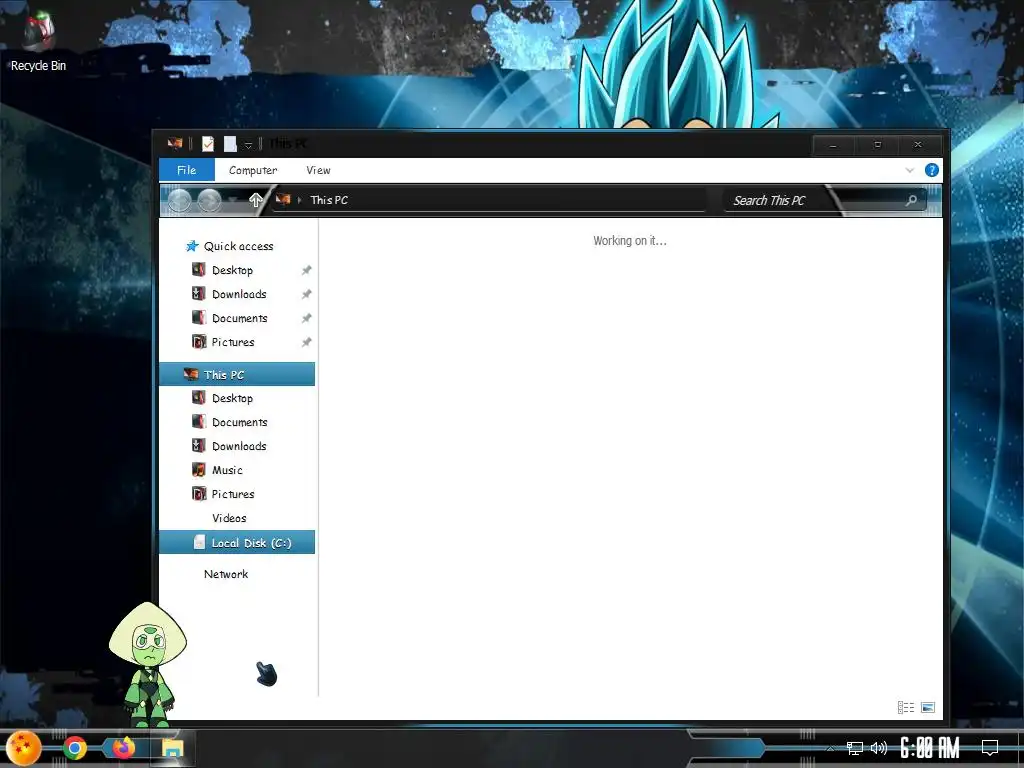Open the Dragon Ball Start button
1024x768 pixels.
[24, 747]
